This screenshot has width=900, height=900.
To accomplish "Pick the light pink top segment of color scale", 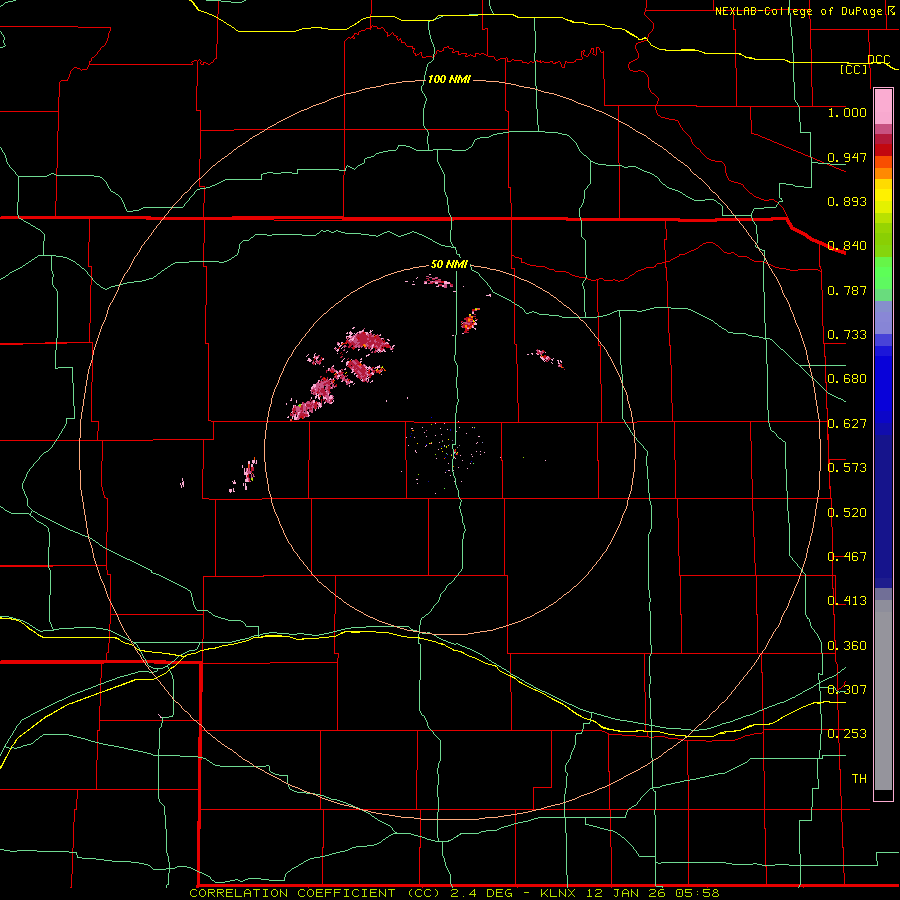I will tap(883, 107).
